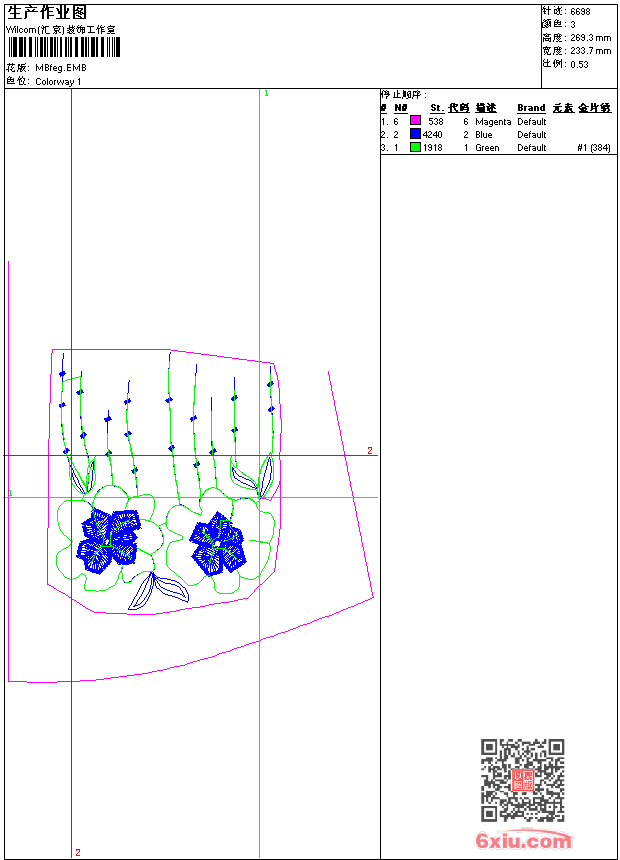Click the 'Colorway 1' value
Image resolution: width=620 pixels, height=860 pixels.
pos(58,82)
